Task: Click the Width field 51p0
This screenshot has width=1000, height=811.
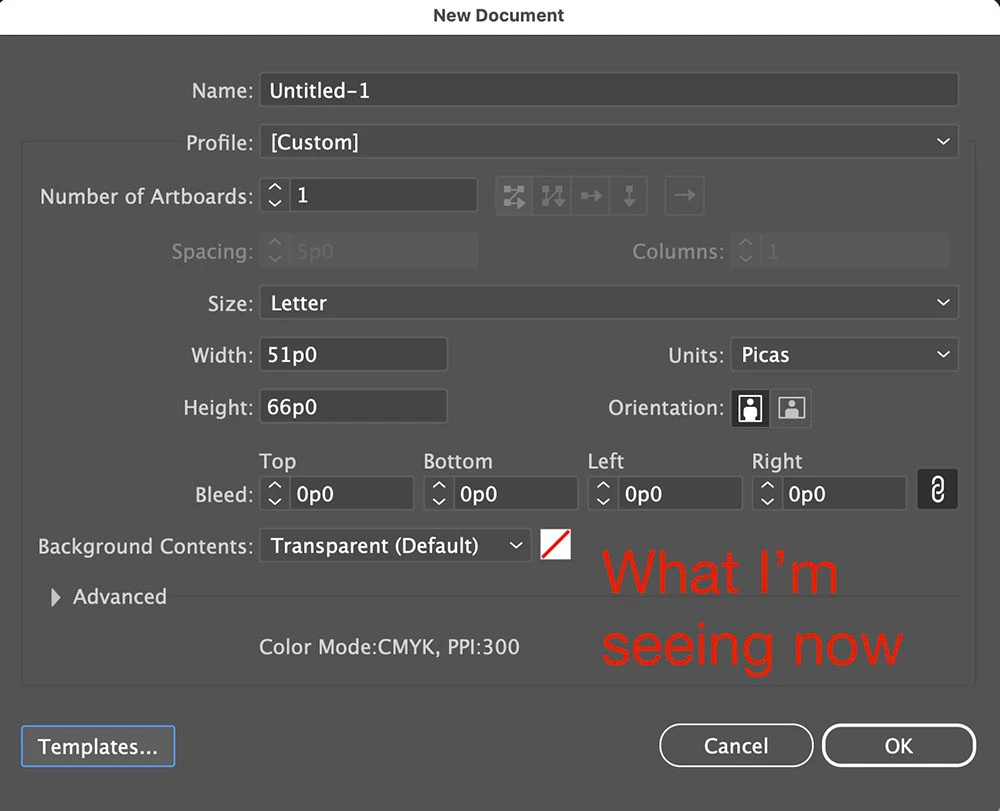Action: coord(353,354)
